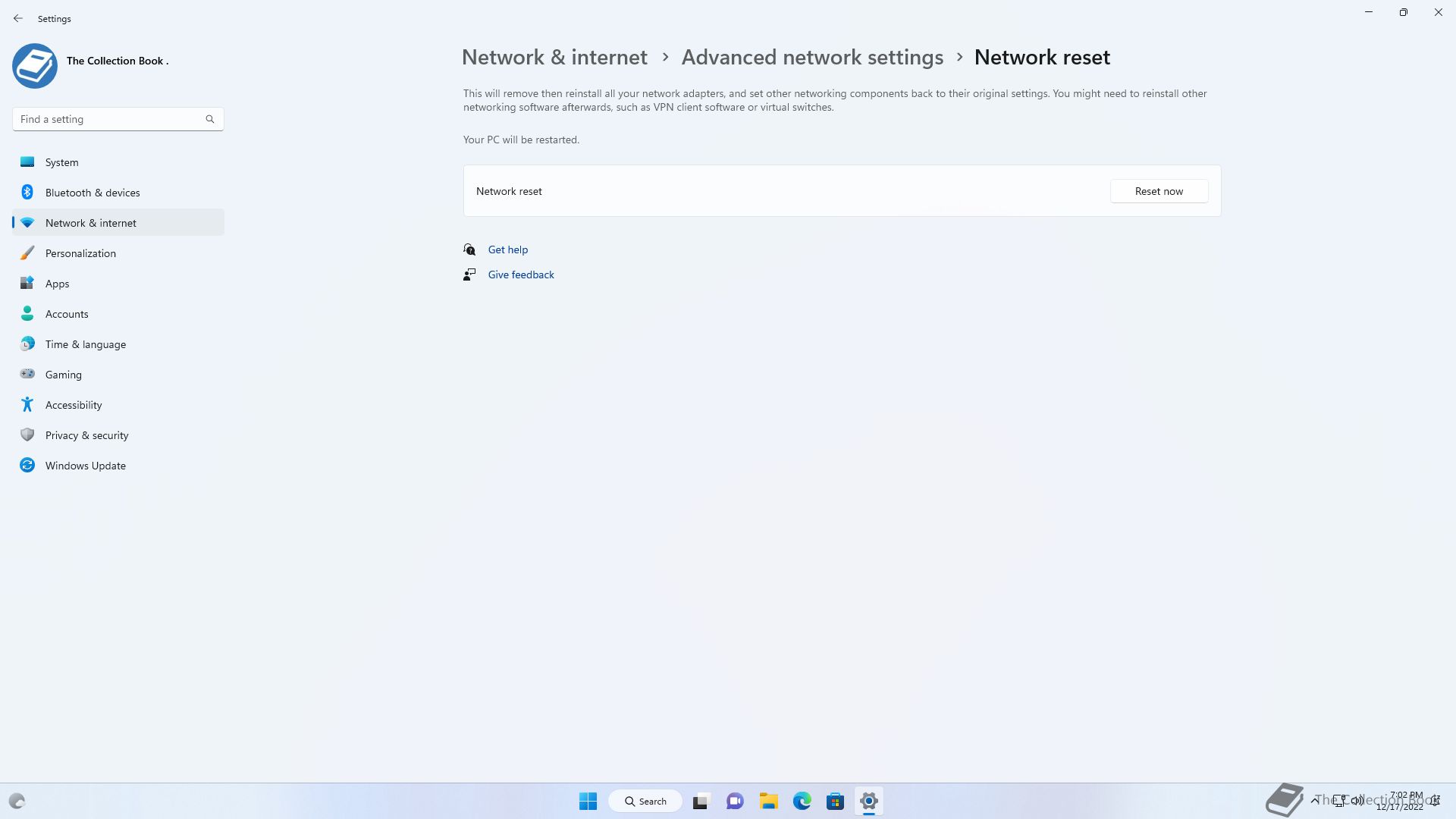1456x819 pixels.
Task: Open Accessibility settings category
Action: [118, 405]
